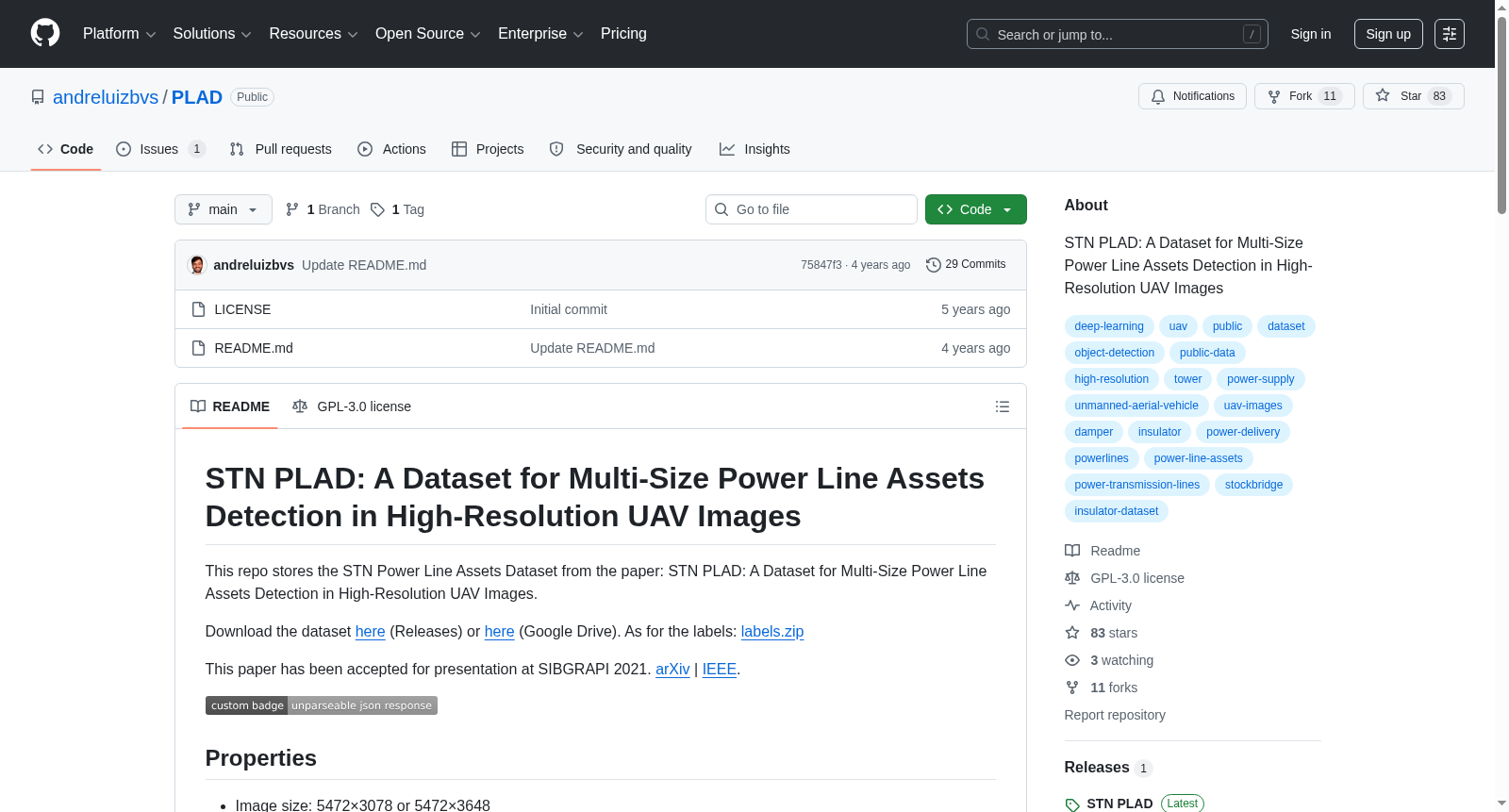Open the GitHub homepage logo
1509x812 pixels.
[45, 34]
